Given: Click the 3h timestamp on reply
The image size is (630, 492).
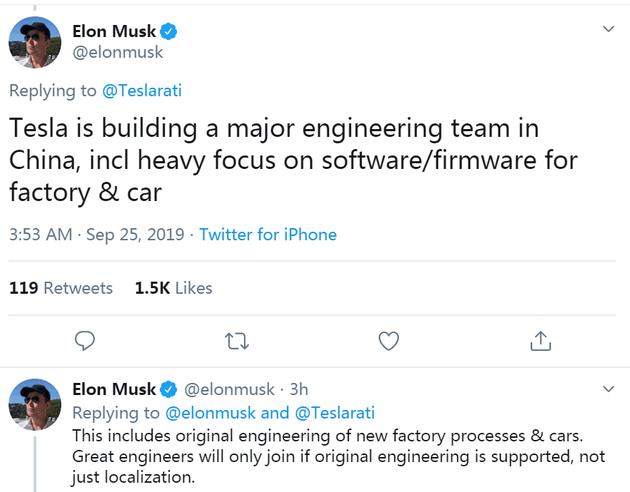Looking at the screenshot, I should point(296,389).
